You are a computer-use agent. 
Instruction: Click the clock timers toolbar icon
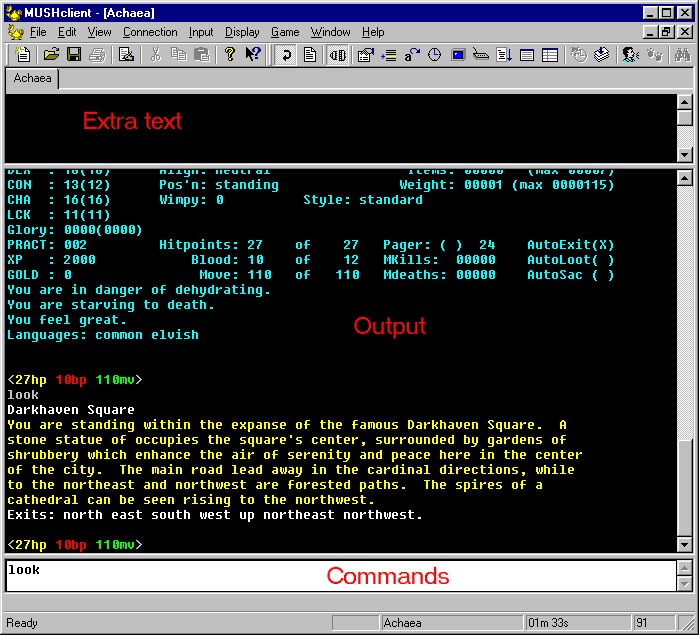pyautogui.click(x=435, y=55)
